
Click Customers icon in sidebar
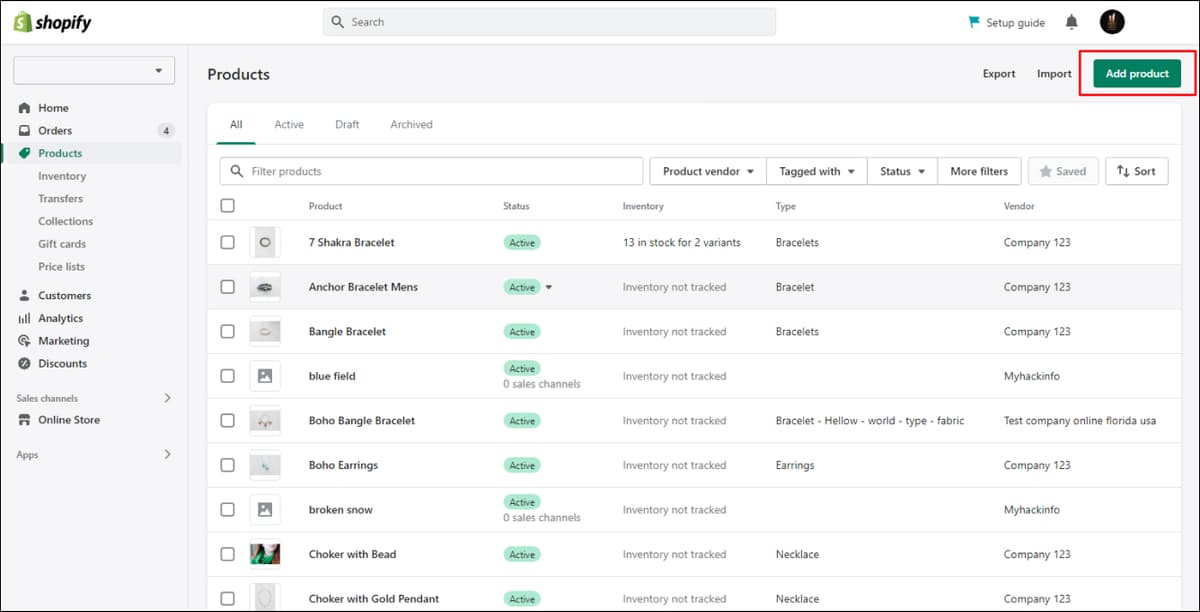[x=25, y=296]
